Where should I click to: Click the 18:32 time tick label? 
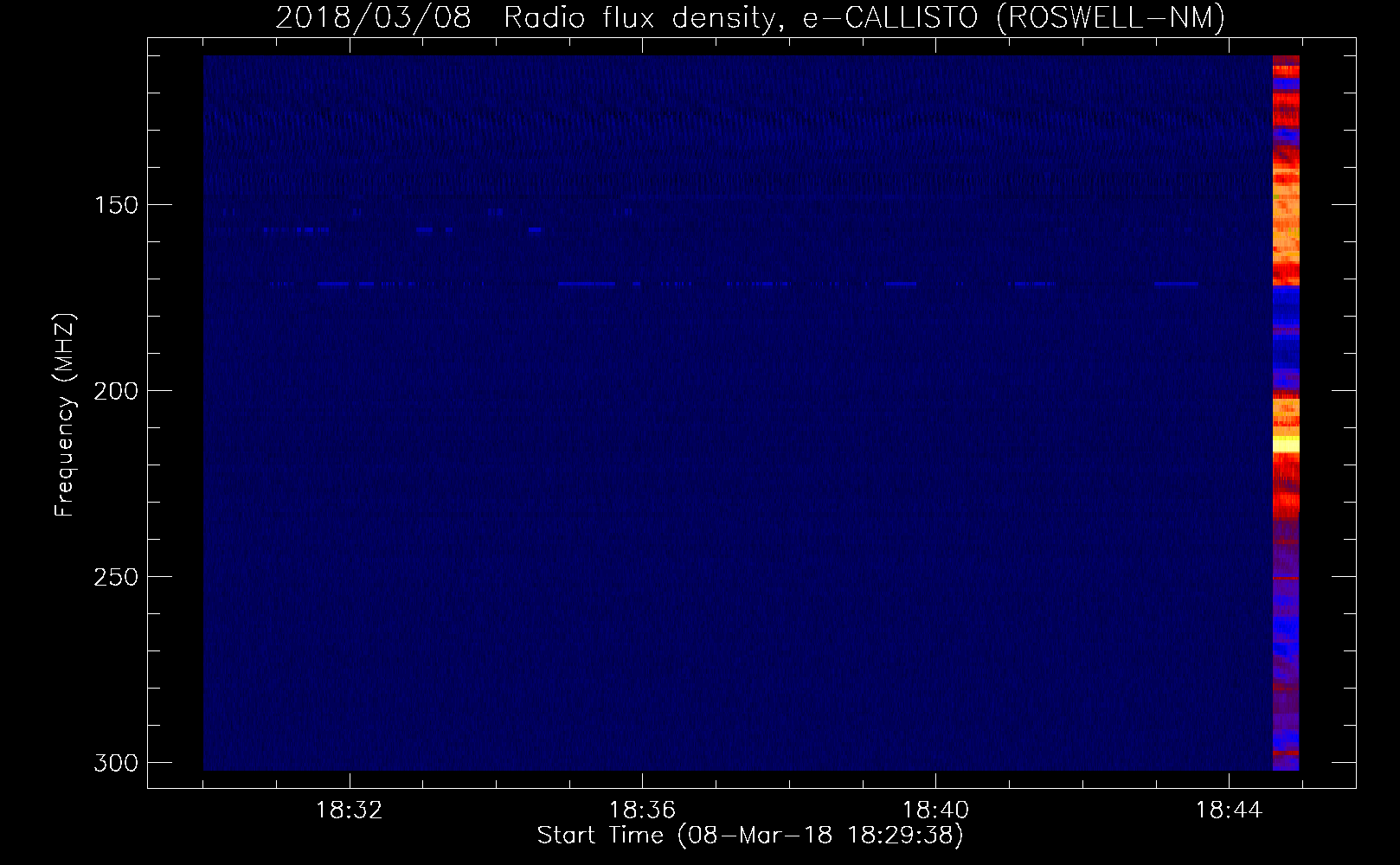click(x=350, y=811)
